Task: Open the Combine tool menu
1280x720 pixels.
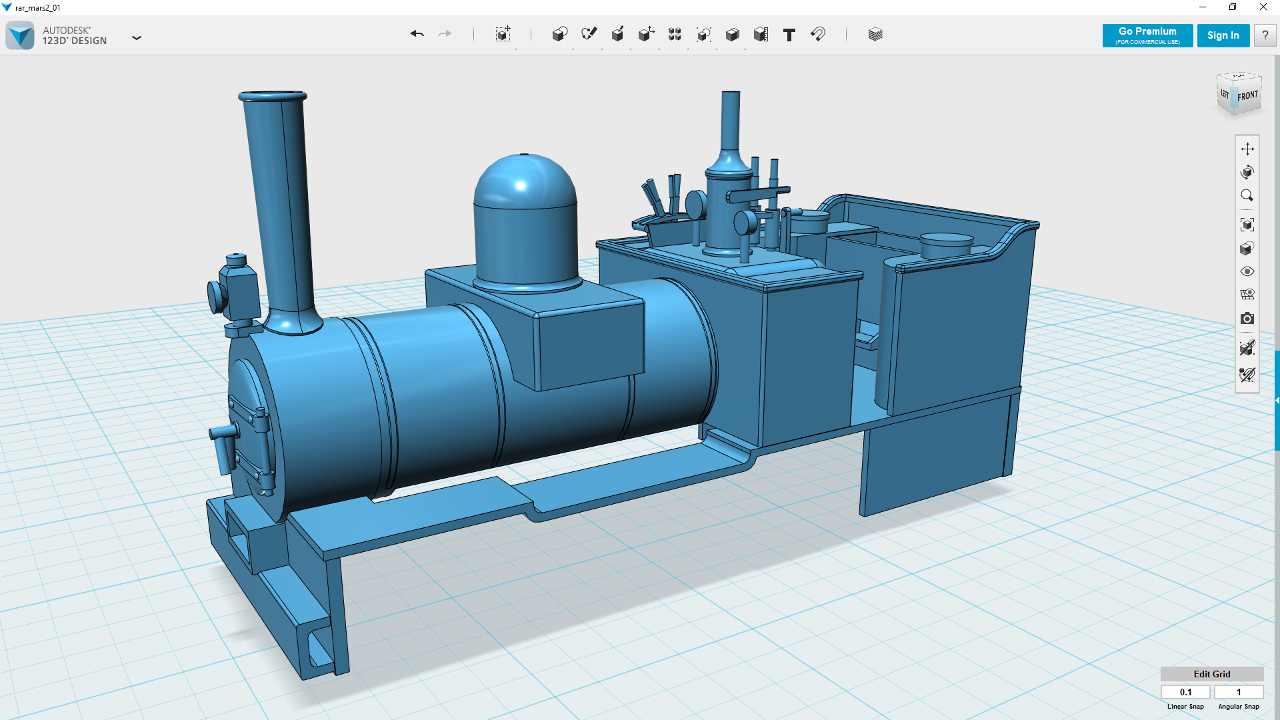Action: click(732, 34)
